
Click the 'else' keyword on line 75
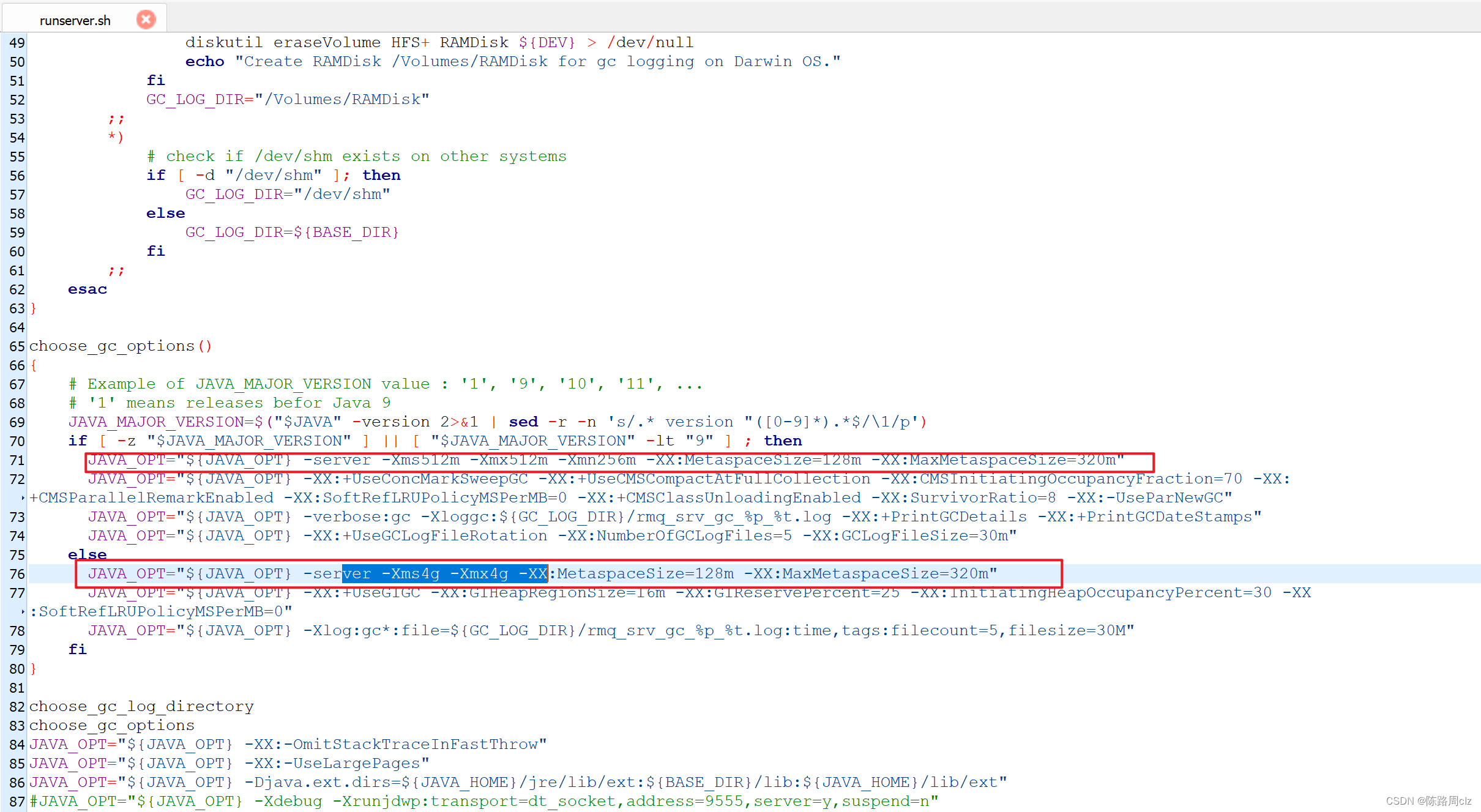pos(87,555)
